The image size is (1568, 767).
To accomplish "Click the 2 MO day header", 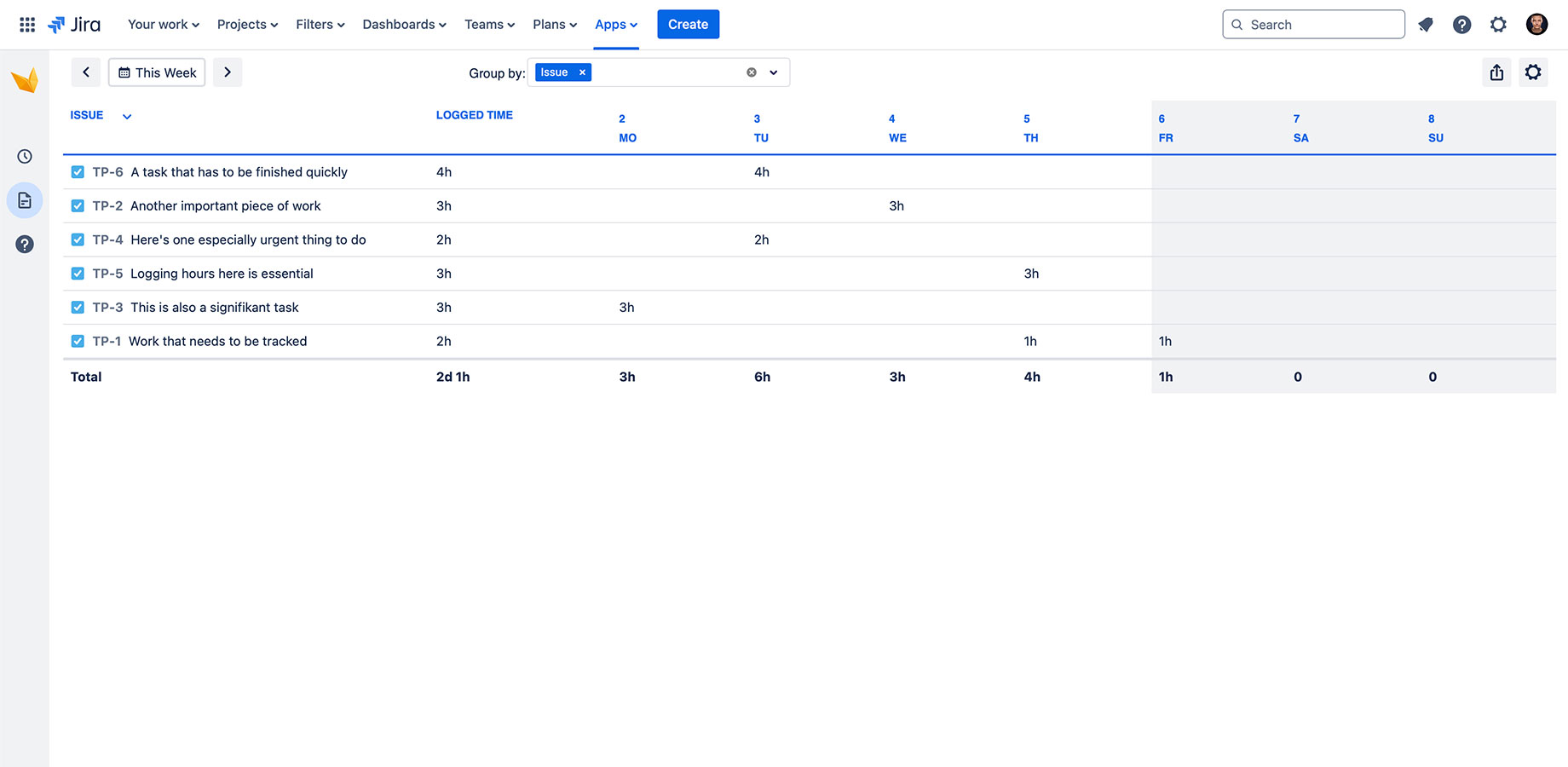I will (x=627, y=128).
